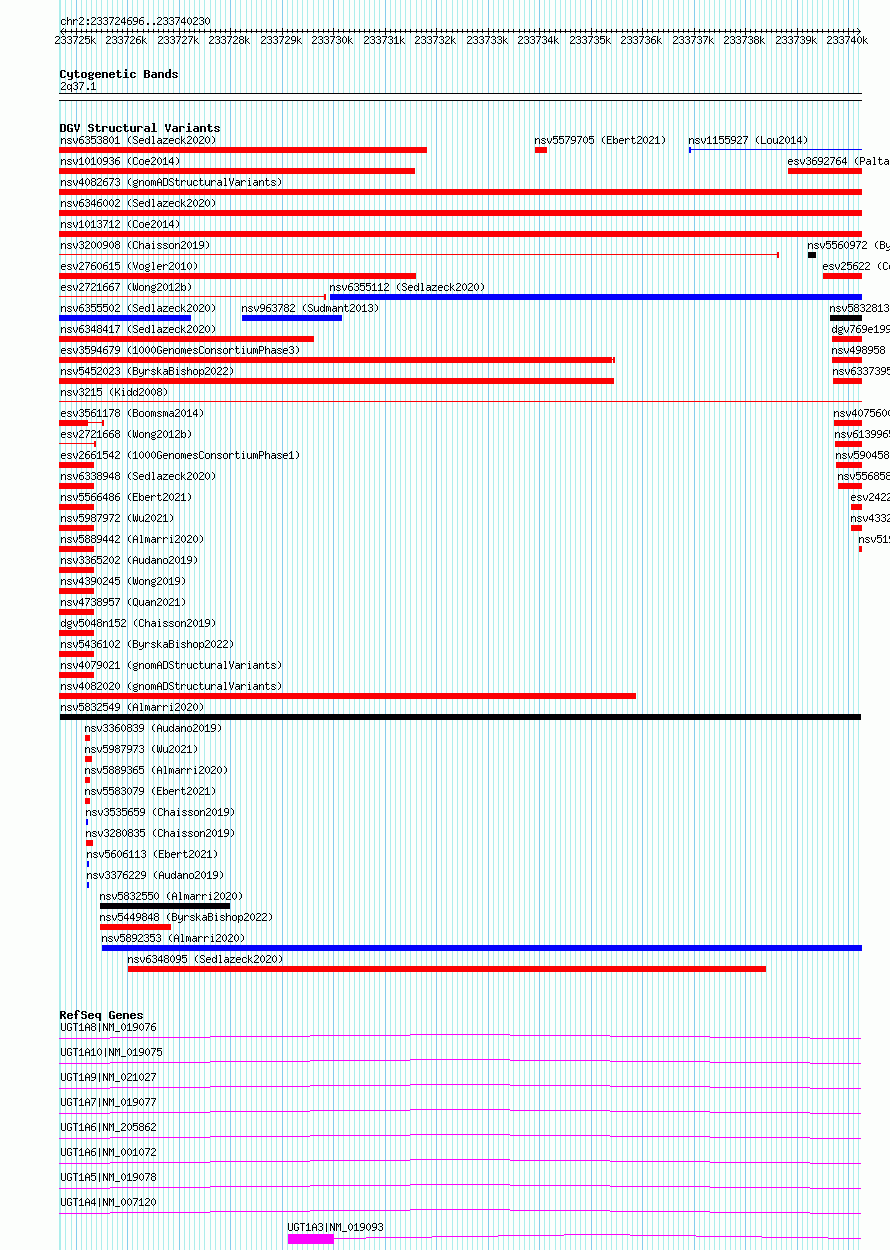The width and height of the screenshot is (890, 1250).
Task: Open the nsv4738957 (Quan2021) label
Action: pyautogui.click(x=123, y=602)
